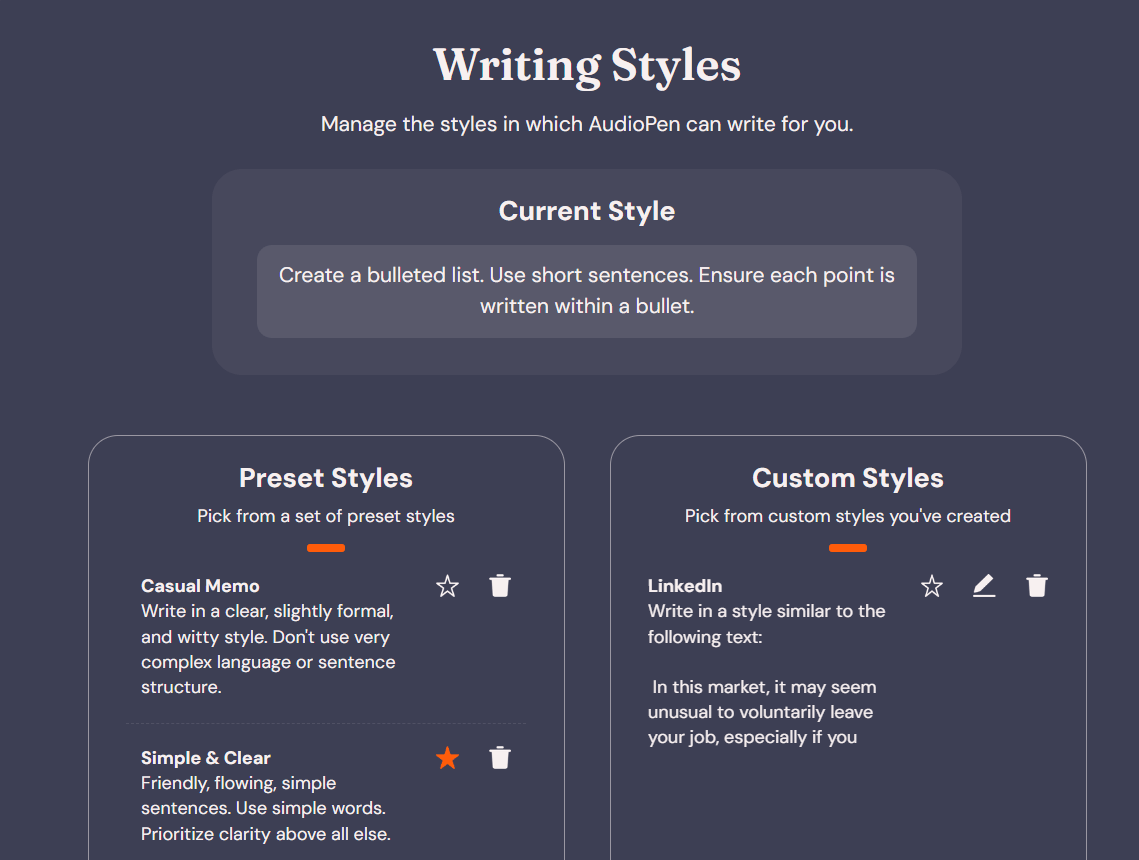Delete the Casual Memo preset style
1139x860 pixels.
tap(500, 585)
